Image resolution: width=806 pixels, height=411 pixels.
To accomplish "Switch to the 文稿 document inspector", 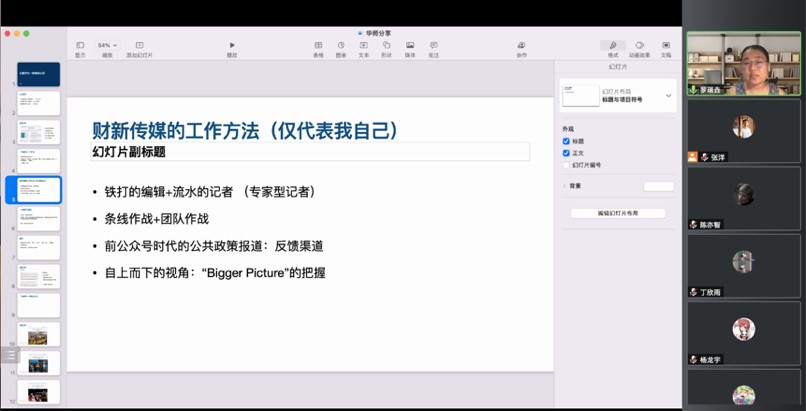I will click(666, 45).
